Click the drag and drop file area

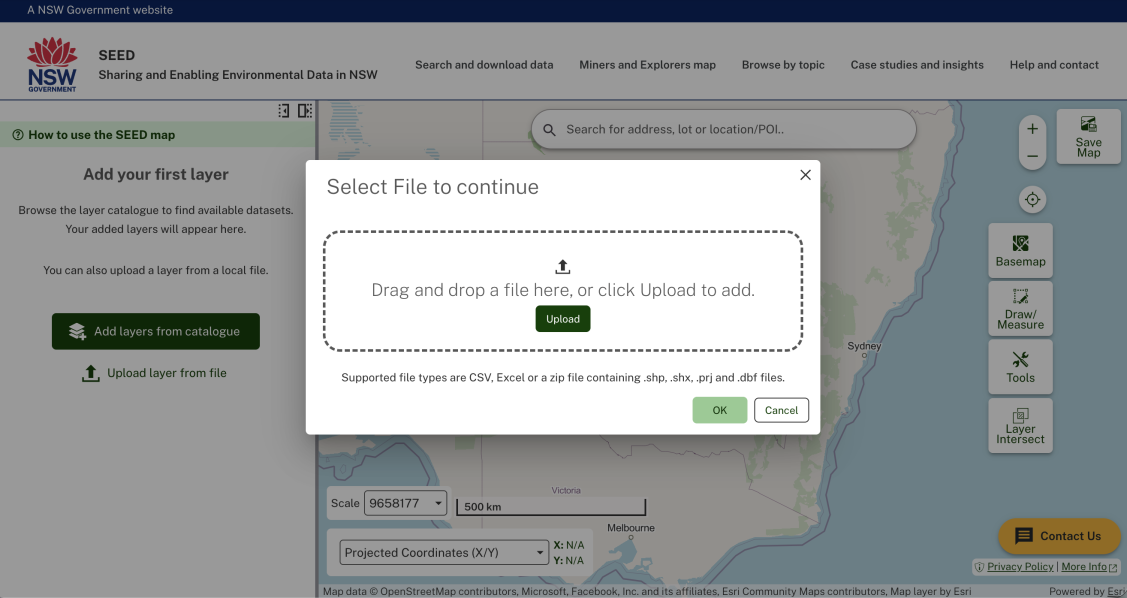point(563,291)
